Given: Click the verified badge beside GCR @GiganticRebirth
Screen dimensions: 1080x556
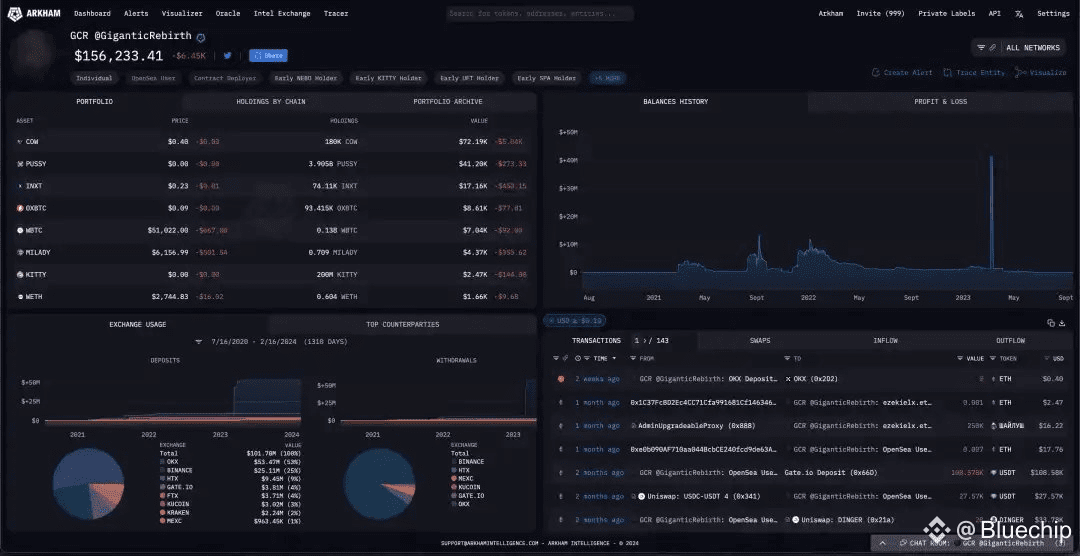Looking at the screenshot, I should pyautogui.click(x=200, y=37).
